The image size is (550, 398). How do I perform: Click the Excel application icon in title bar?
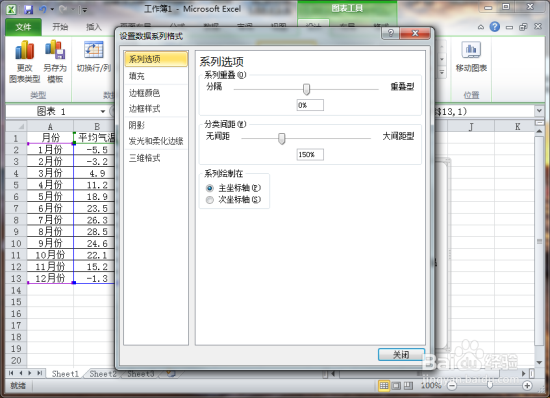click(11, 9)
